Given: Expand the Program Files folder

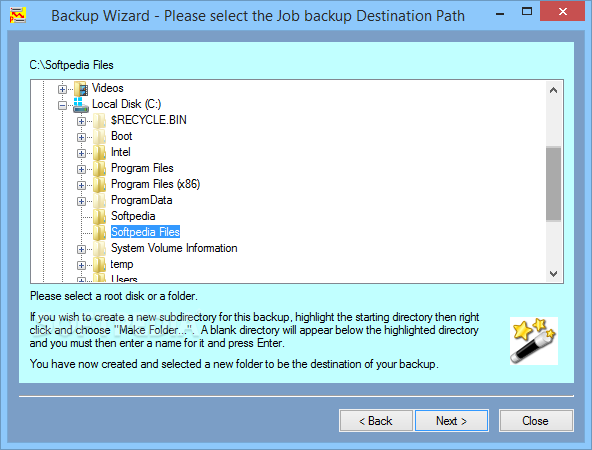Looking at the screenshot, I should pos(81,169).
